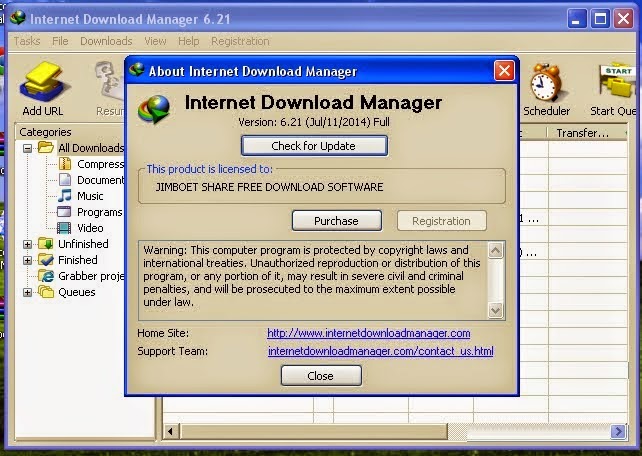Open the Registration menu
Viewport: 642px width, 456px height.
pyautogui.click(x=240, y=41)
